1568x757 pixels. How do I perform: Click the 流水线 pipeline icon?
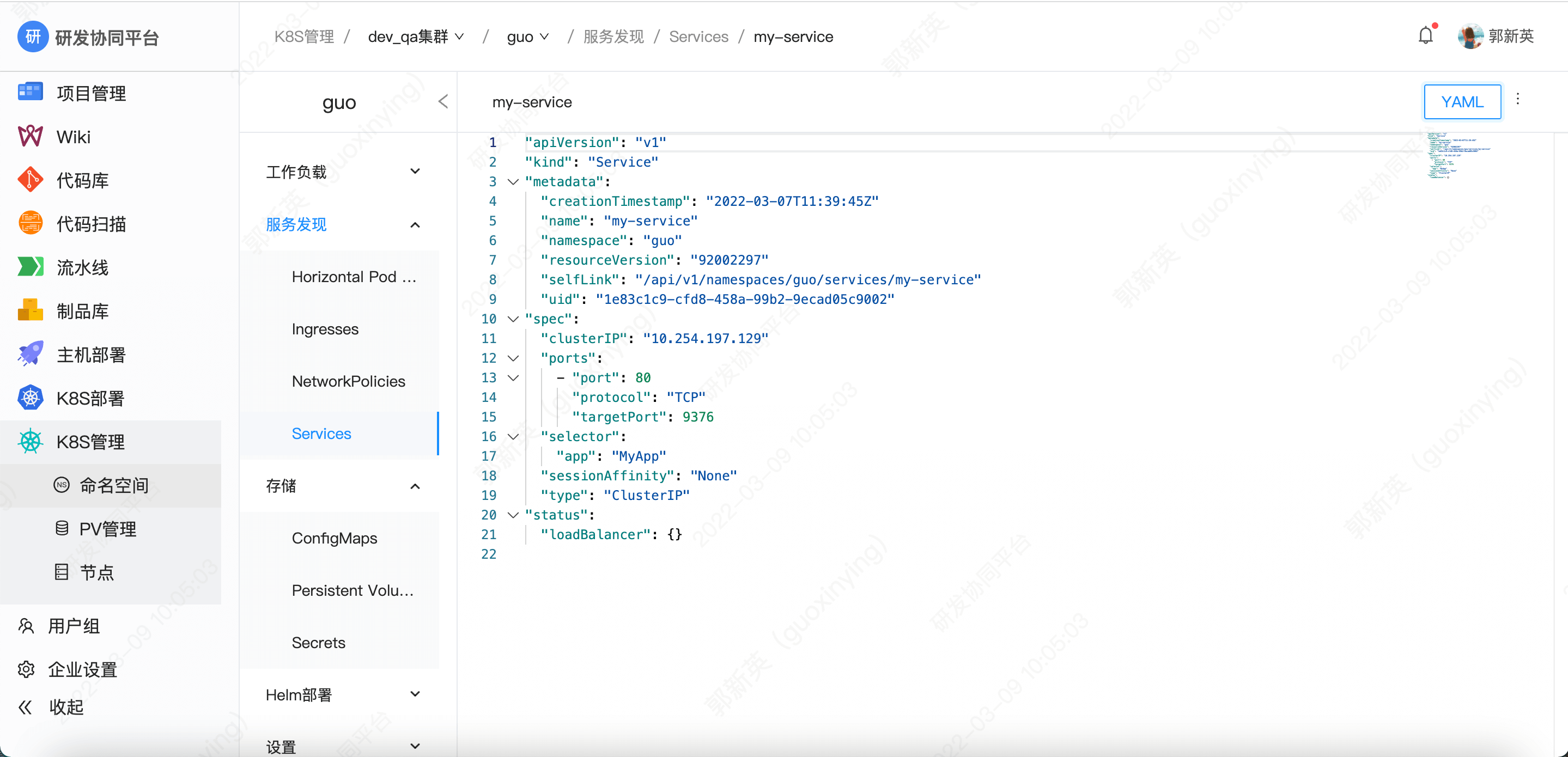click(x=30, y=266)
